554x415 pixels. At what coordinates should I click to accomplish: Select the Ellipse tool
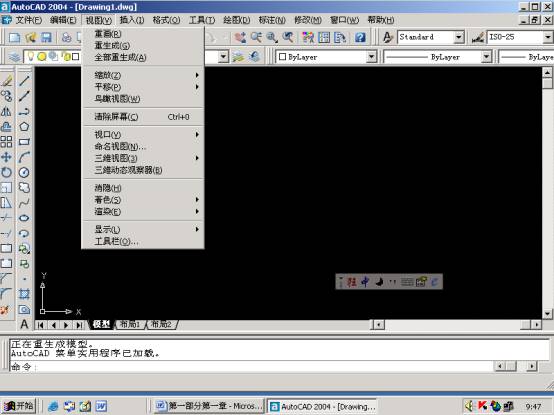coord(24,218)
